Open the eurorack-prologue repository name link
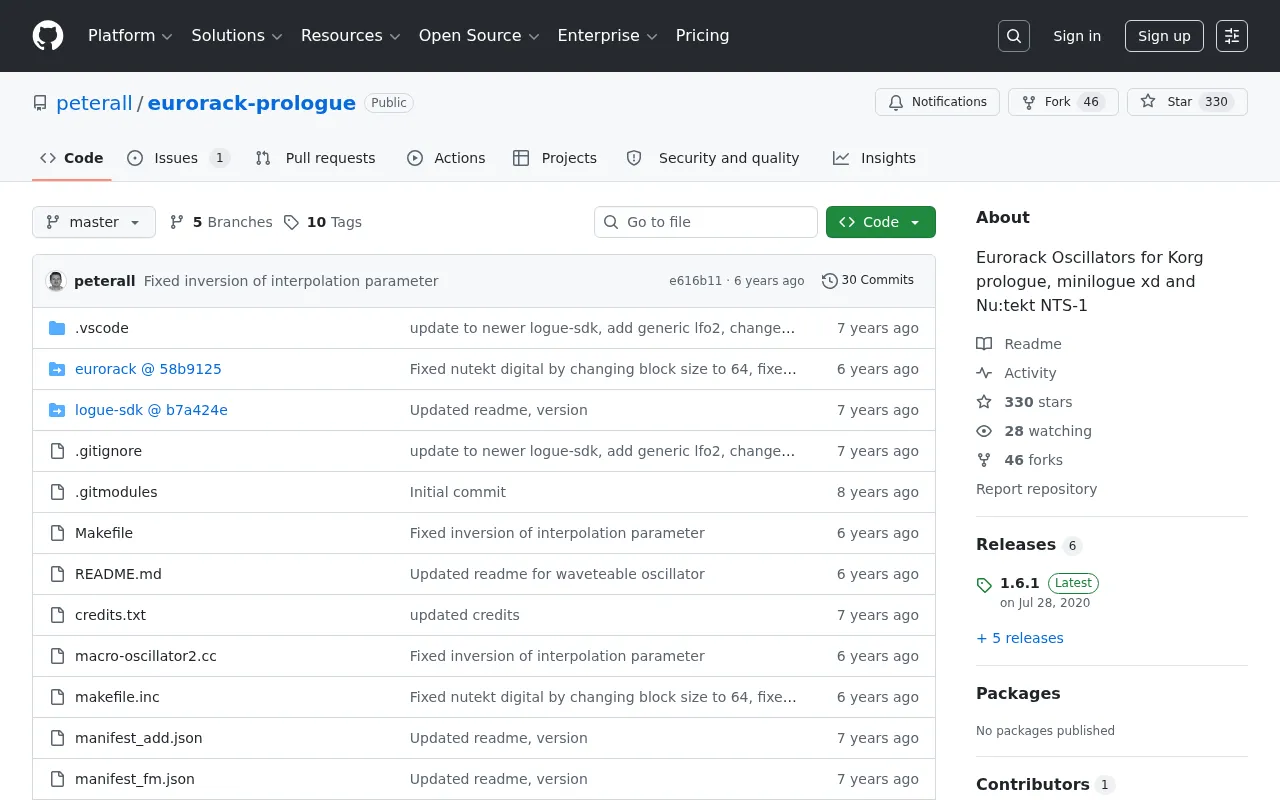 (x=252, y=103)
